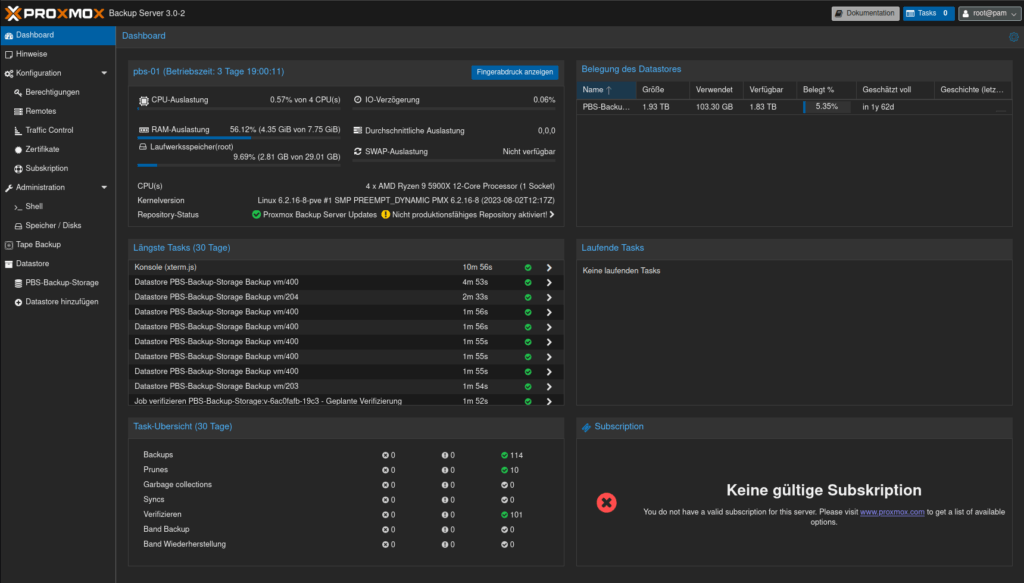
Task: Open PBS-Backup-Storage datastore
Action: point(62,283)
